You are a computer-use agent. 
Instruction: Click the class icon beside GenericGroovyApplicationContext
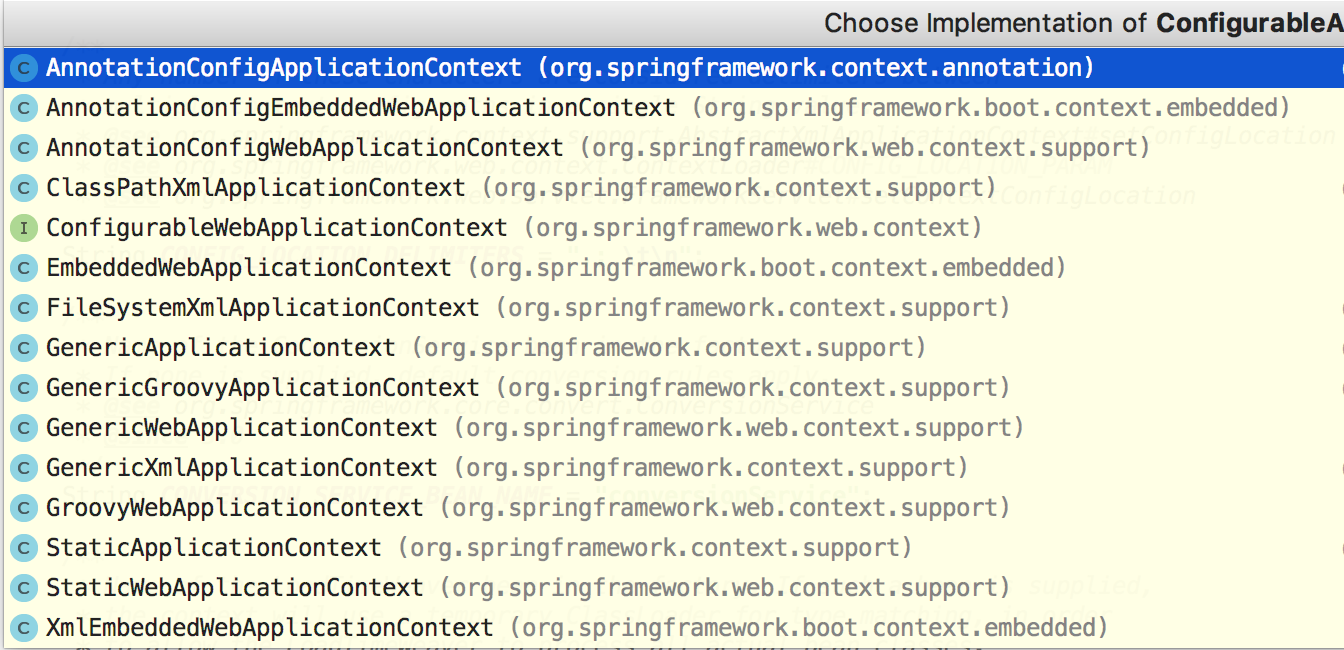click(24, 388)
